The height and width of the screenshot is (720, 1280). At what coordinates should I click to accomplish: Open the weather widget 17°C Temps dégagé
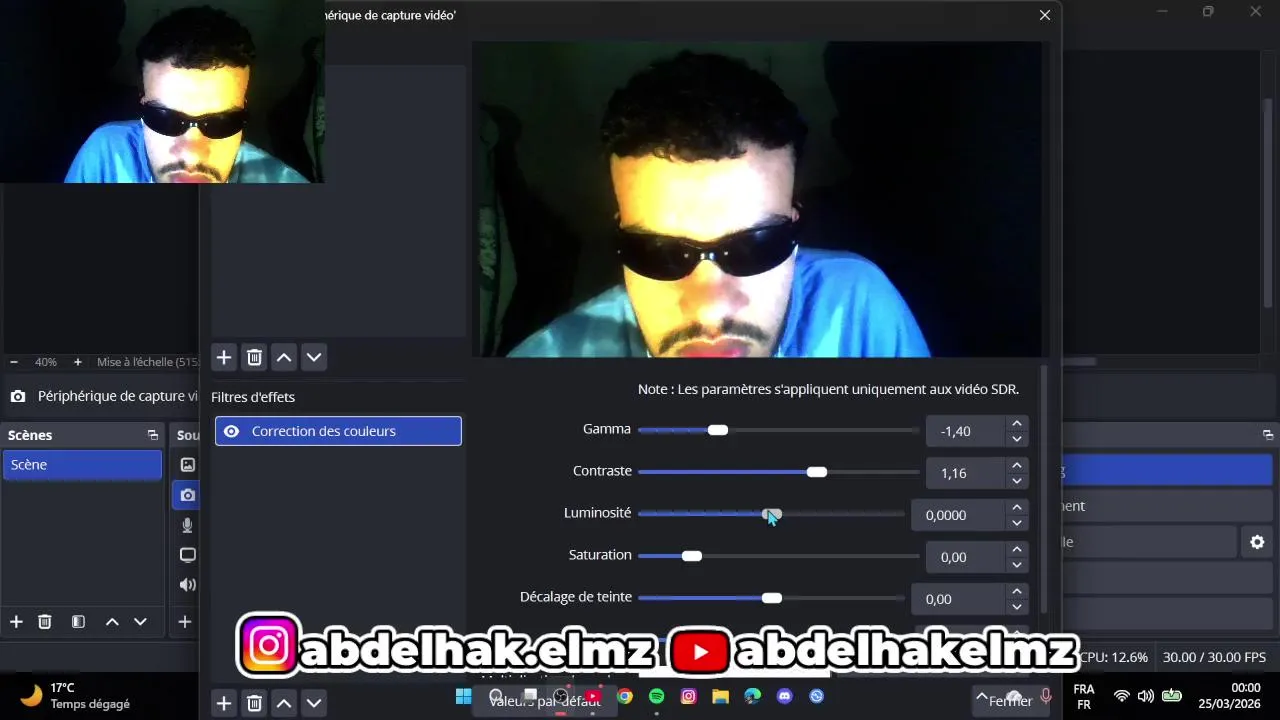[76, 696]
